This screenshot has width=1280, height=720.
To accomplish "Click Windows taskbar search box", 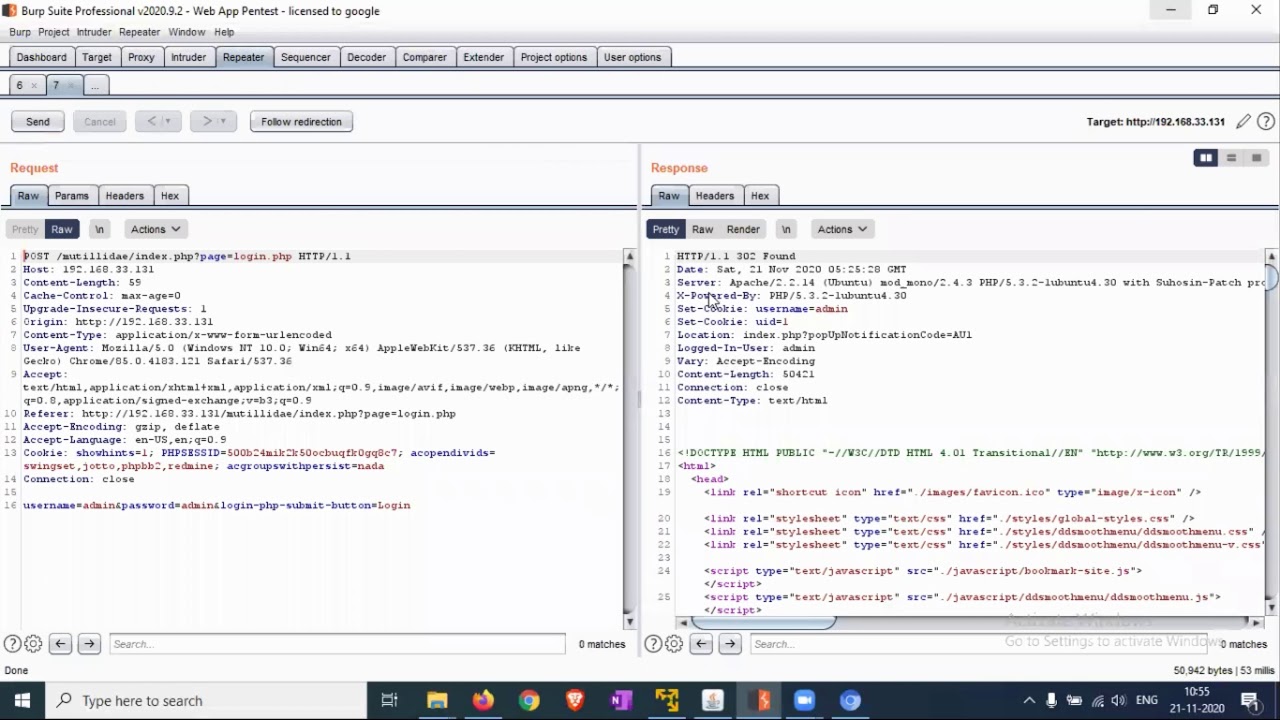I will pos(207,701).
